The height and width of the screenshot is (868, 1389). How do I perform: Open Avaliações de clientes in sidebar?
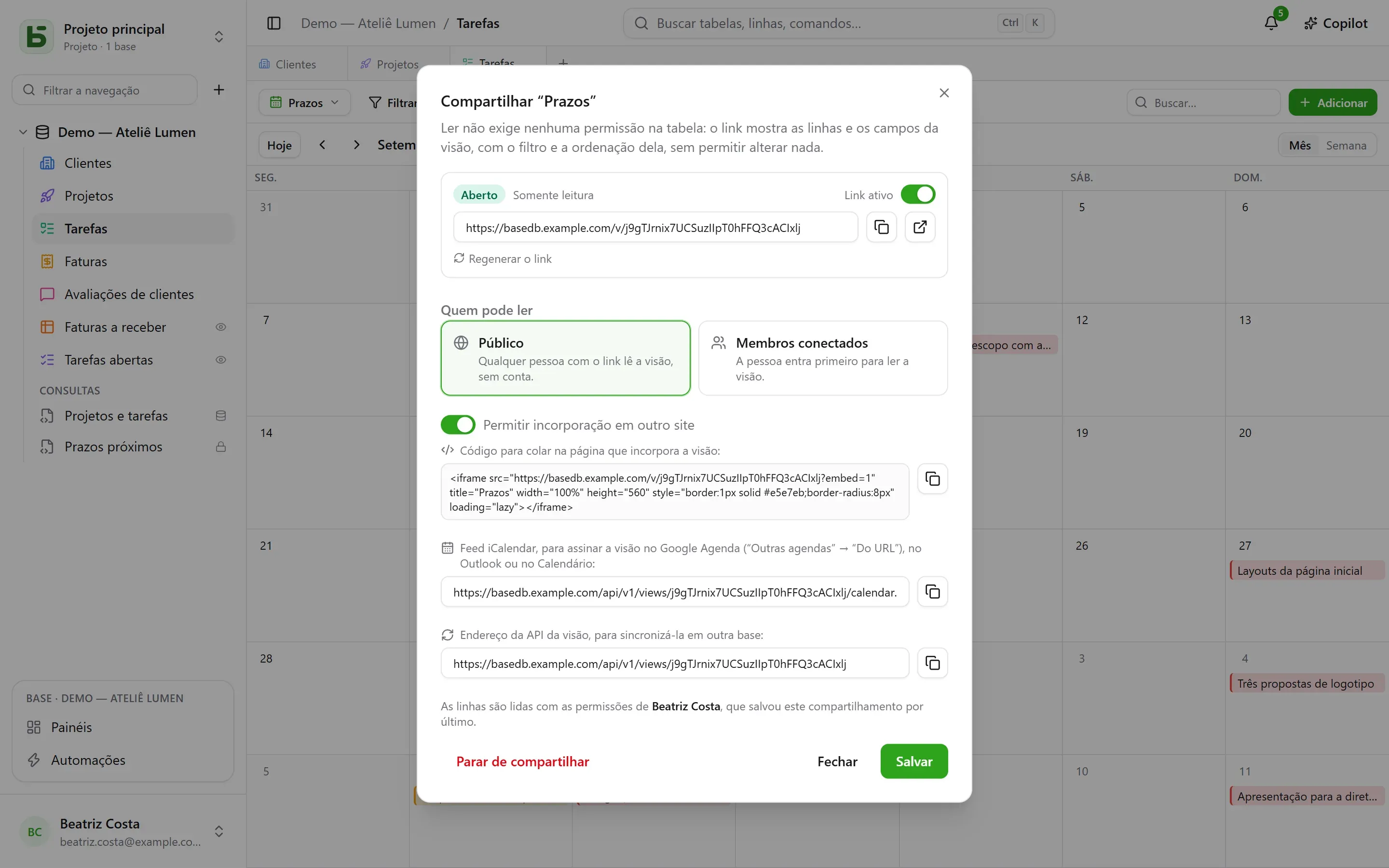click(133, 294)
